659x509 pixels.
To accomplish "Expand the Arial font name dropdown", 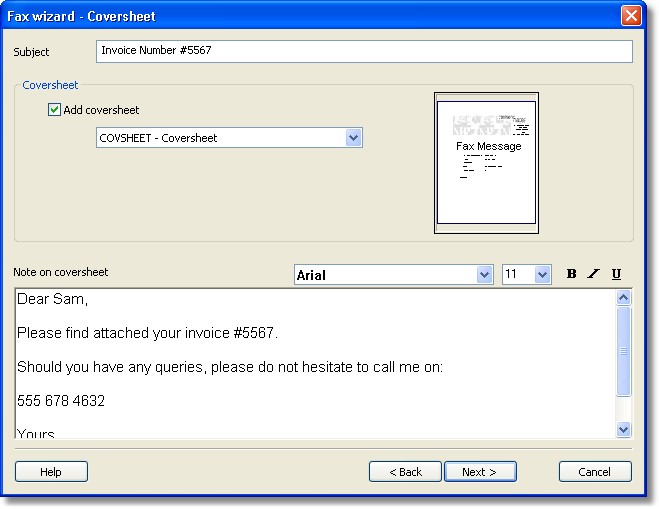I will (x=485, y=274).
